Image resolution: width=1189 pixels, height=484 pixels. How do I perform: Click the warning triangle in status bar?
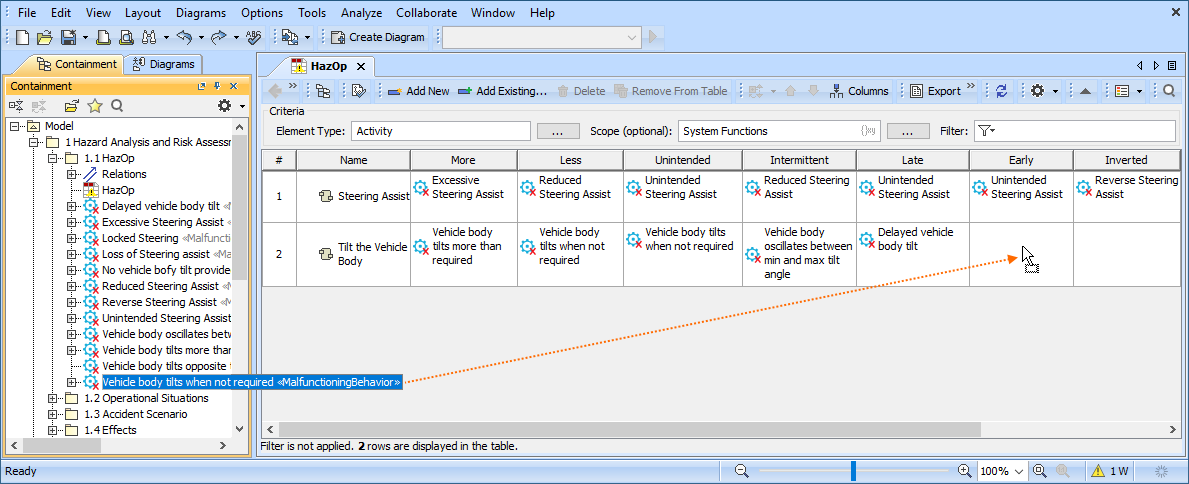click(x=1097, y=471)
